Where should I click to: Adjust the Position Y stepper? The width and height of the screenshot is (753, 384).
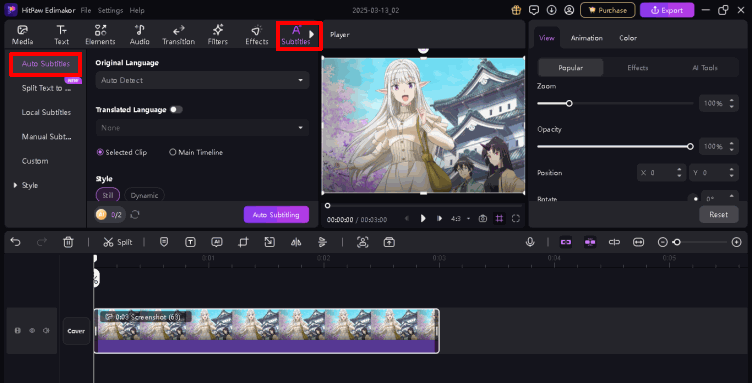(731, 172)
